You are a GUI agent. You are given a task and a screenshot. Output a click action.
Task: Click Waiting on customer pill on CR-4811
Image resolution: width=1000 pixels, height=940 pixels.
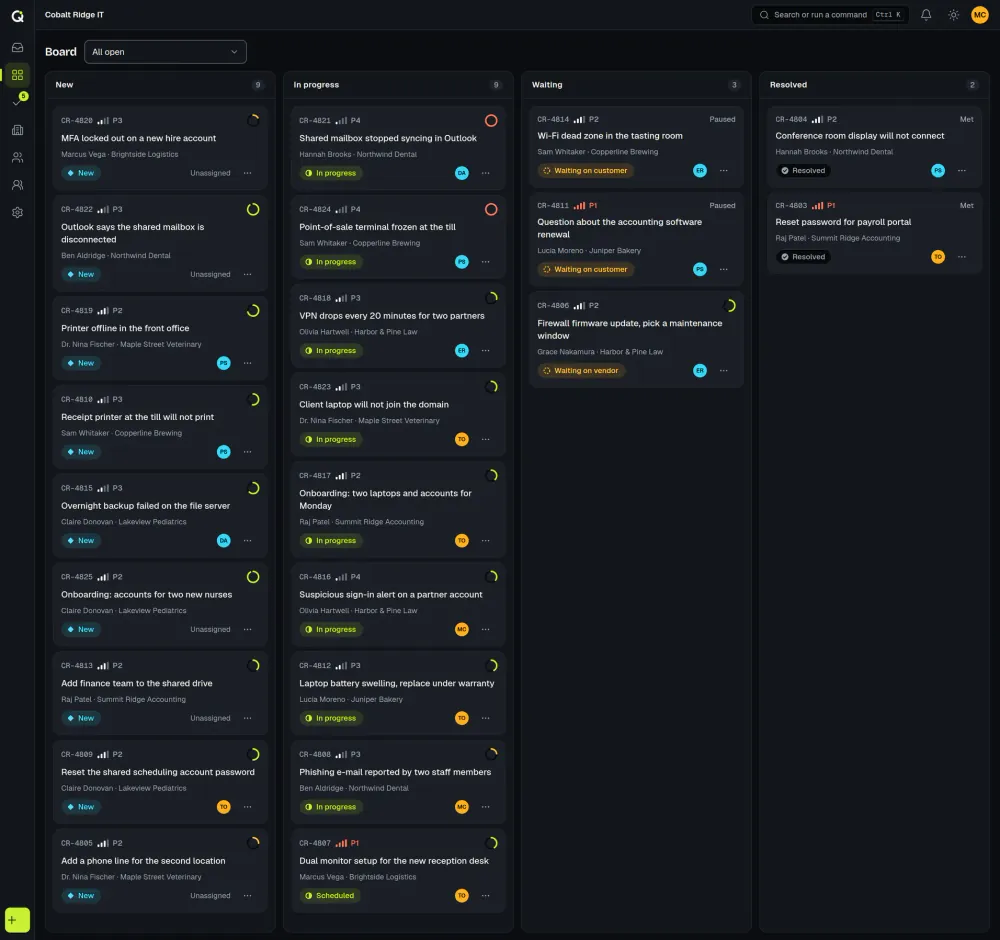(585, 269)
